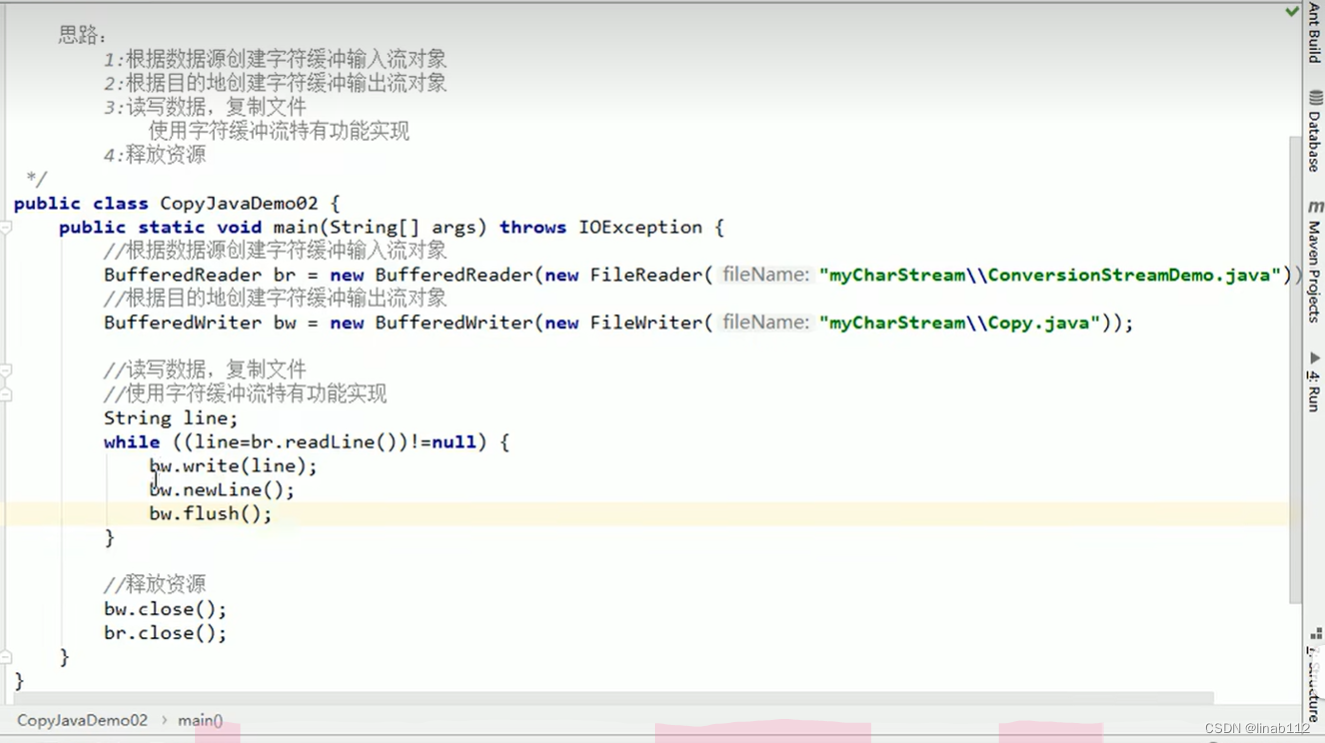Click the //释放资源 comment above bw.close()
Viewport: 1325px width, 743px height.
(x=155, y=585)
